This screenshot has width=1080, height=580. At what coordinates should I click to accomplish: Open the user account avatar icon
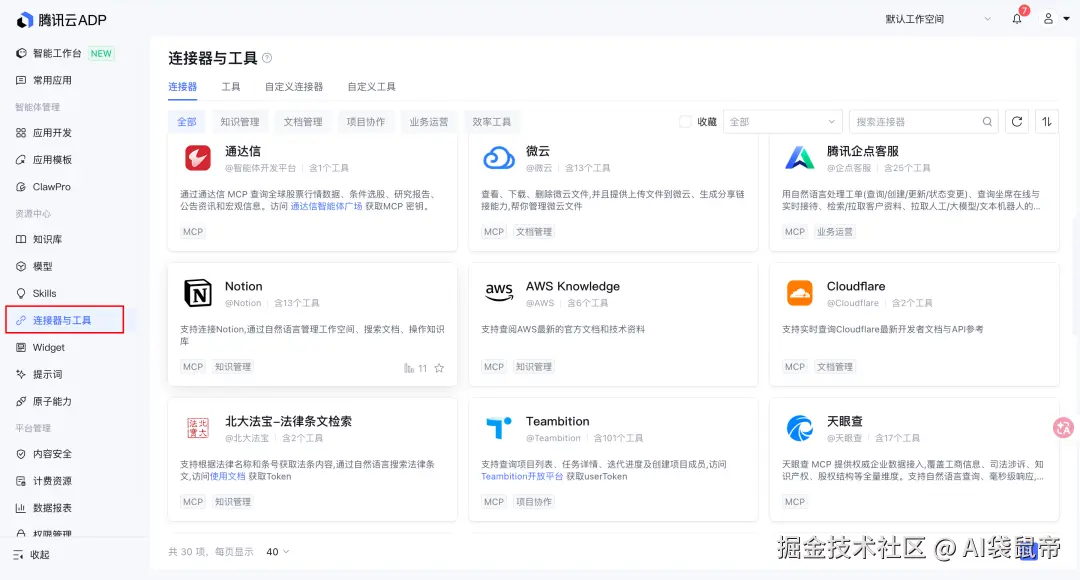(x=1048, y=19)
